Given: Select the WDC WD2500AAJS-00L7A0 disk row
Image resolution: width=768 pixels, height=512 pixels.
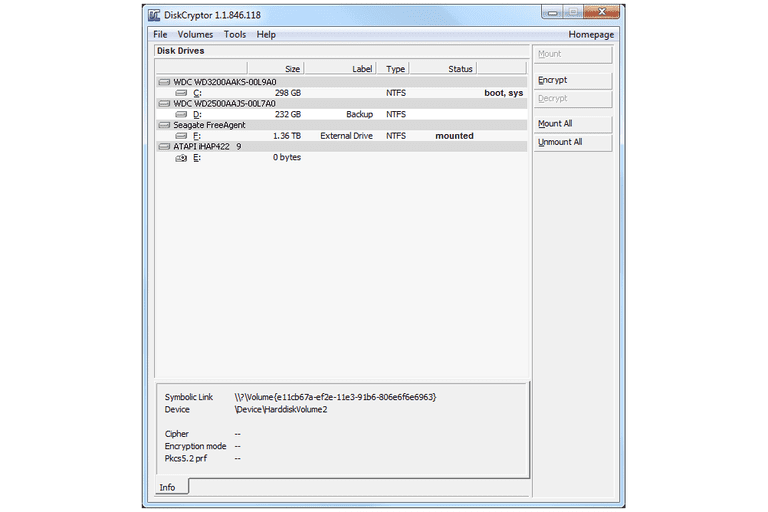Looking at the screenshot, I should [341, 104].
